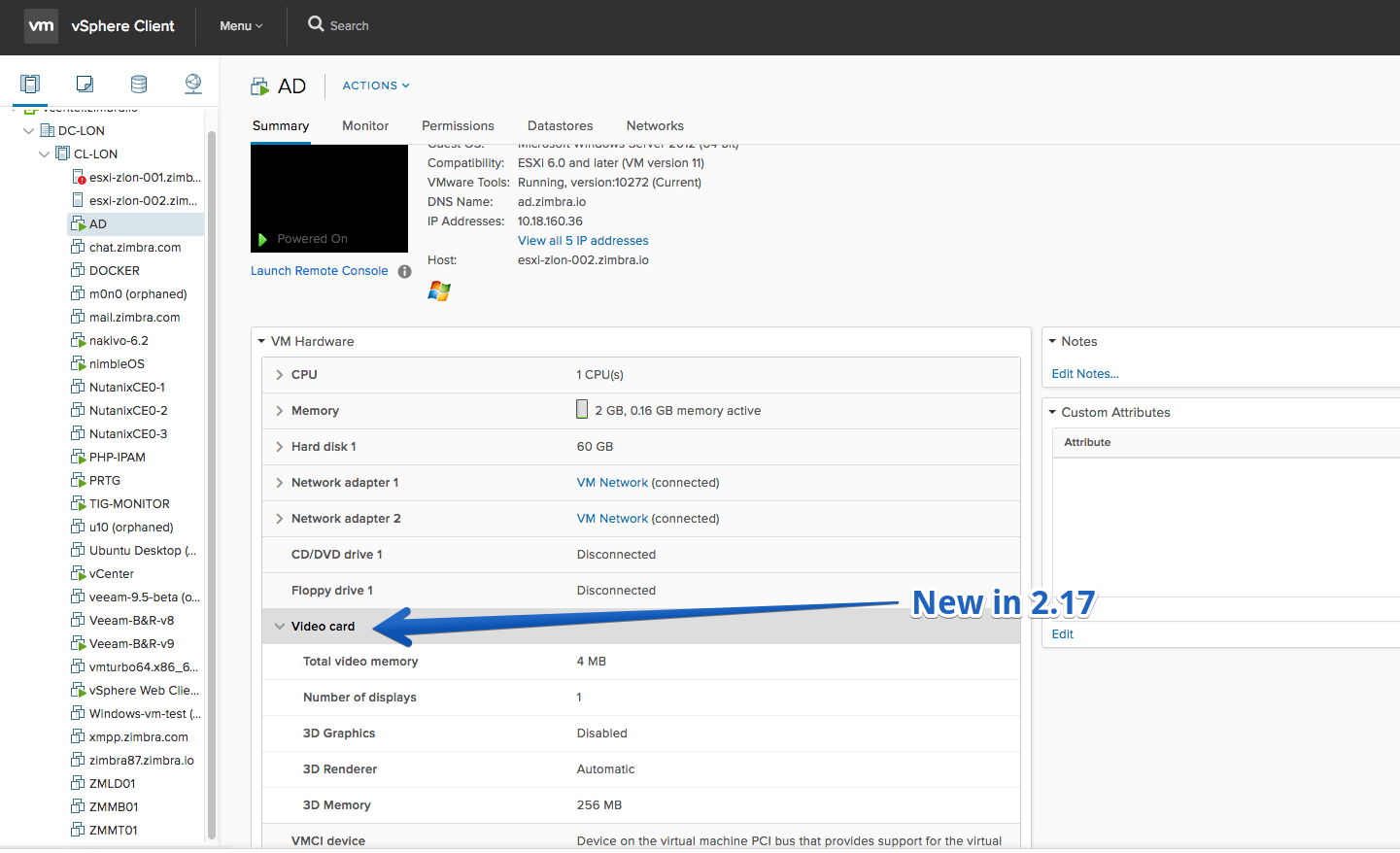The height and width of the screenshot is (853, 1400).
Task: Open the ACTIONS dropdown for AD
Action: click(x=376, y=85)
